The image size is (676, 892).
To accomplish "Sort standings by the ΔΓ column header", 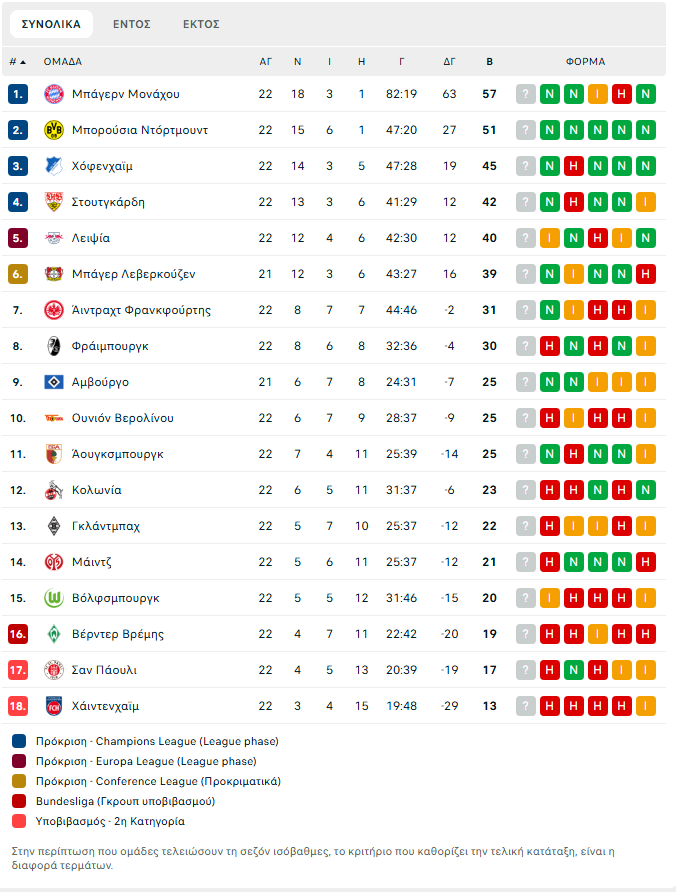I will click(450, 62).
